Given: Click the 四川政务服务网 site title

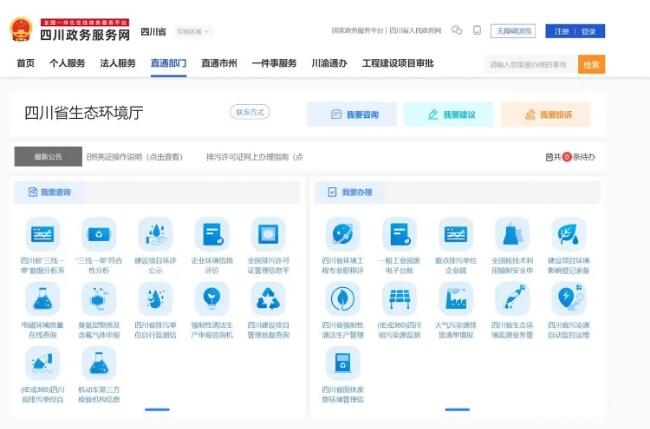Looking at the screenshot, I should [85, 34].
